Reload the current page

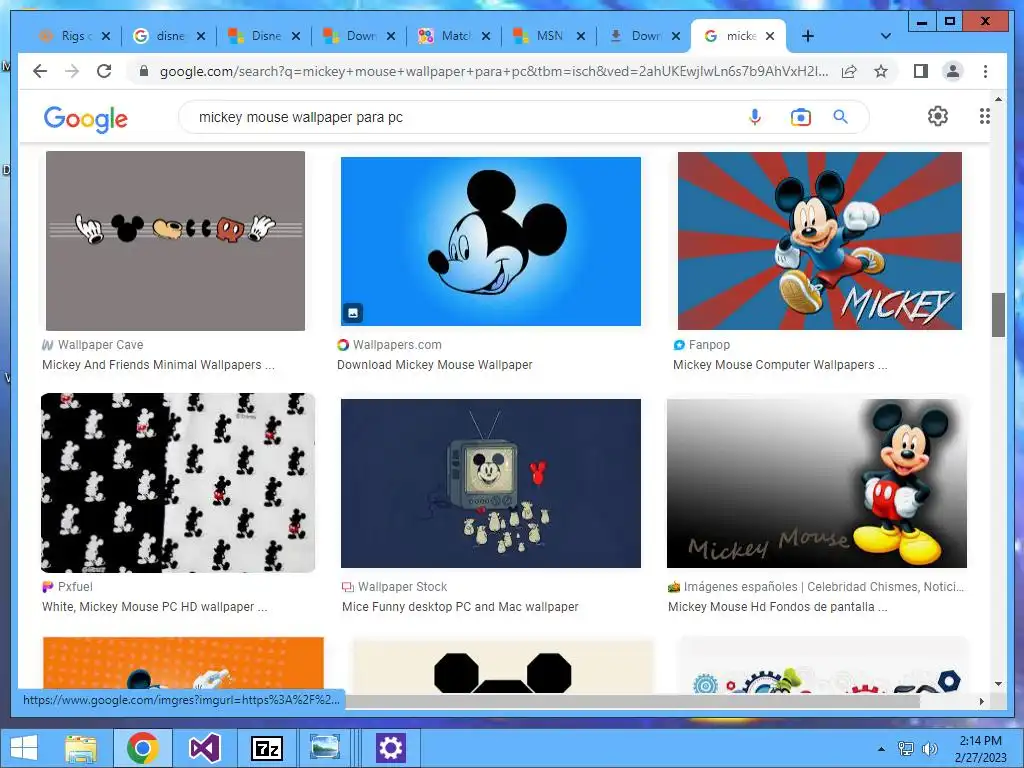click(104, 71)
